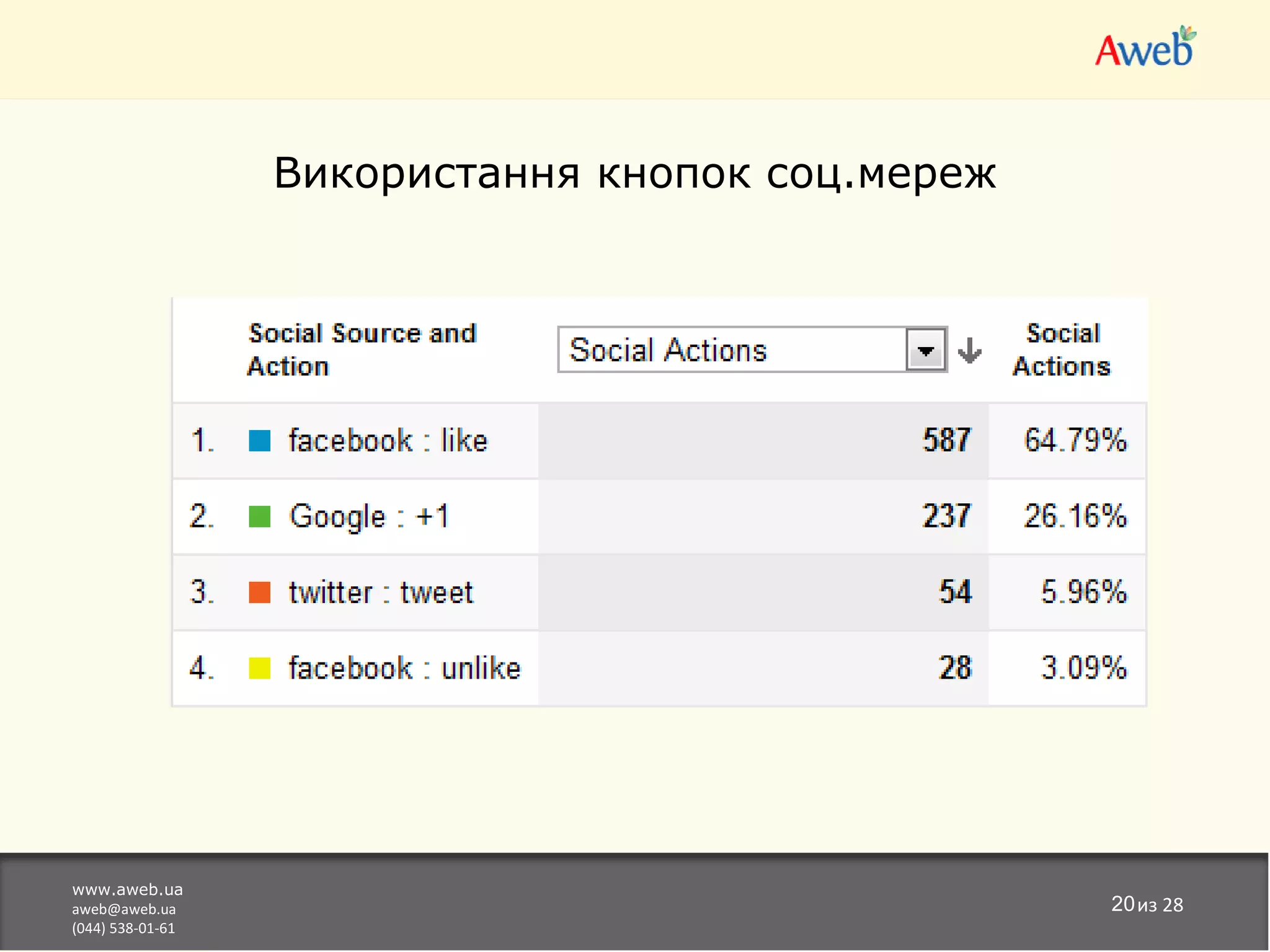Click the phone number (044) 538-01-61

(123, 928)
